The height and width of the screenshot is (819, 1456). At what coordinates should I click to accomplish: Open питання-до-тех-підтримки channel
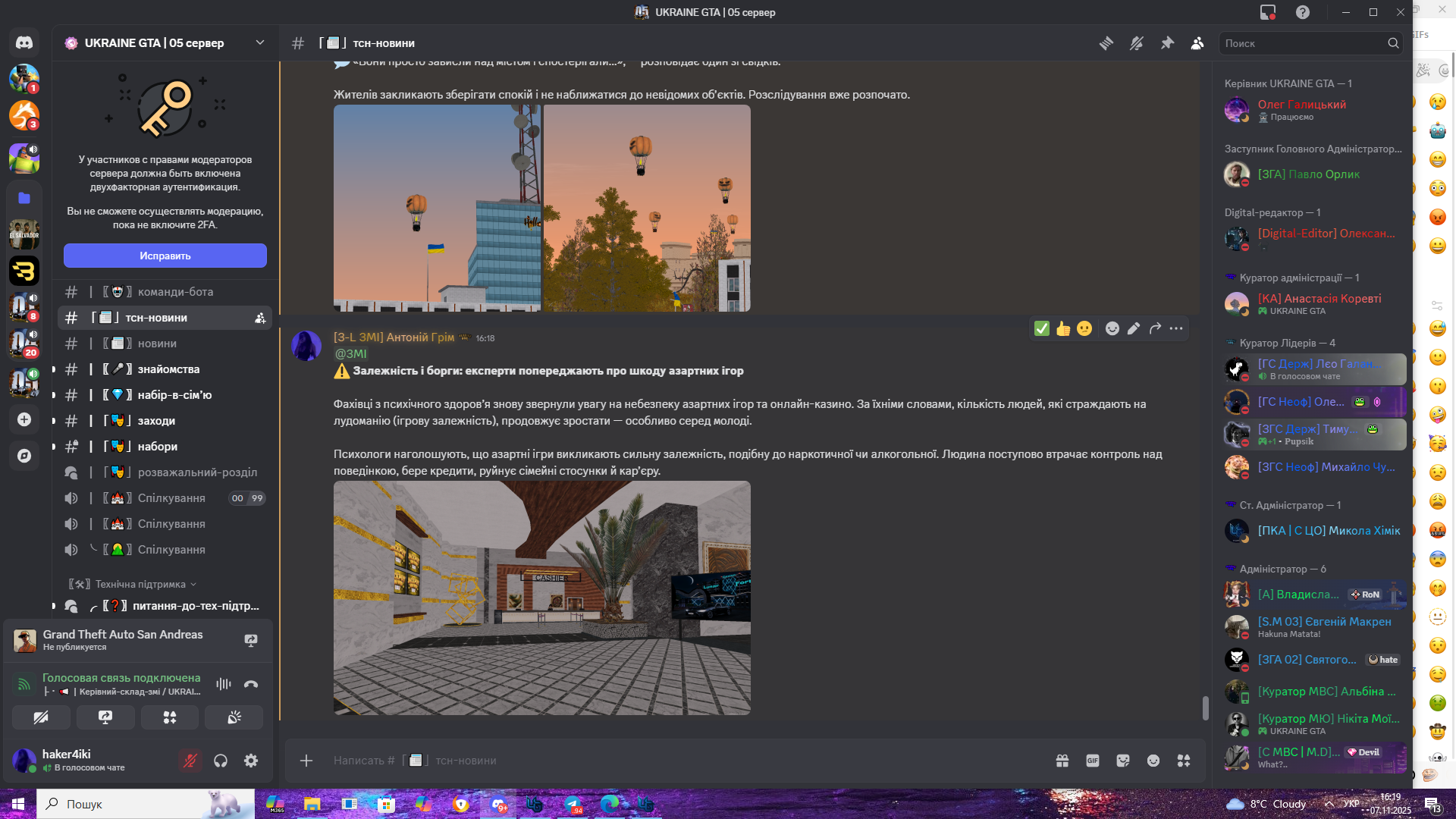click(165, 606)
